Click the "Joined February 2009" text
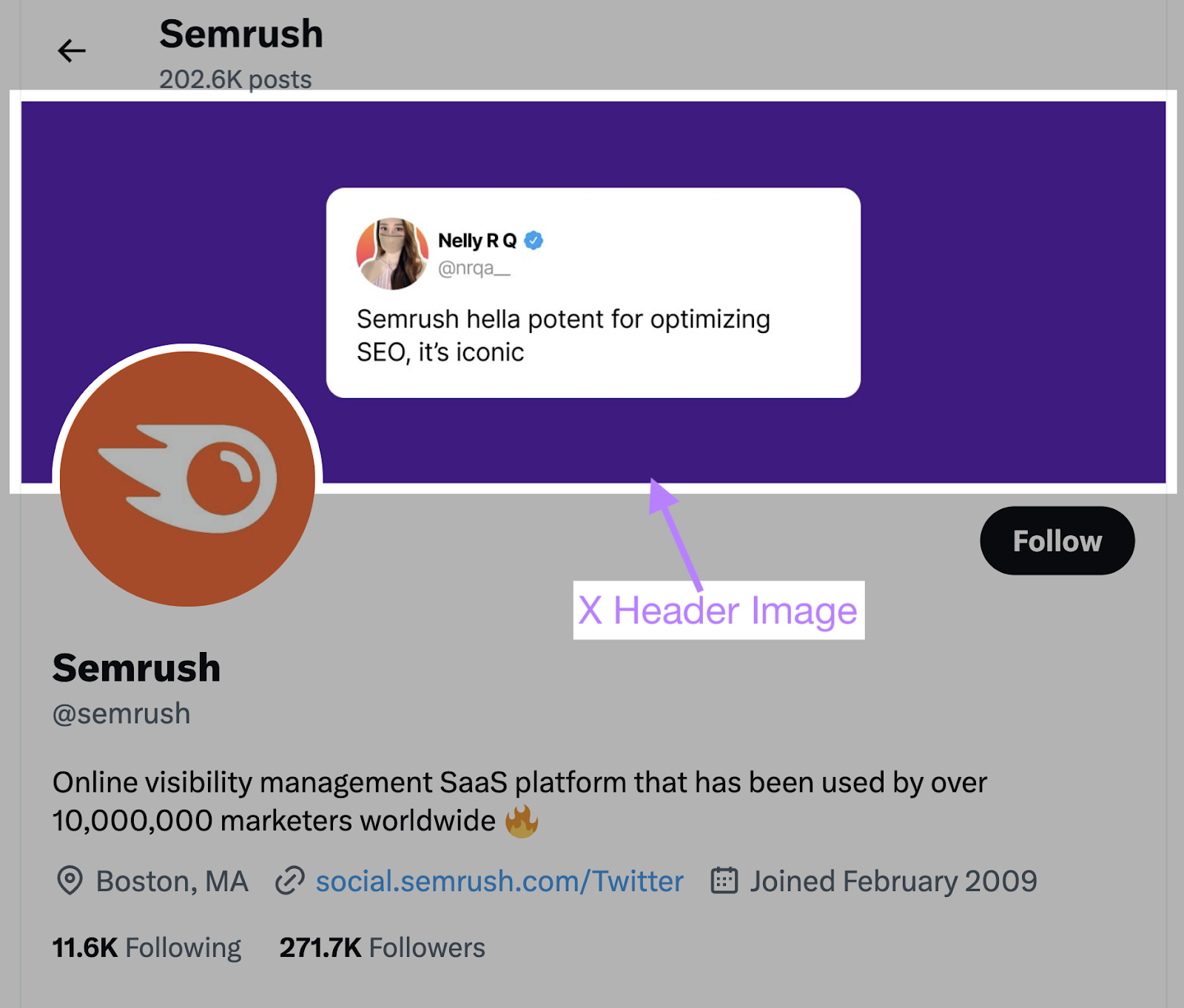Viewport: 1184px width, 1008px height. pos(893,881)
